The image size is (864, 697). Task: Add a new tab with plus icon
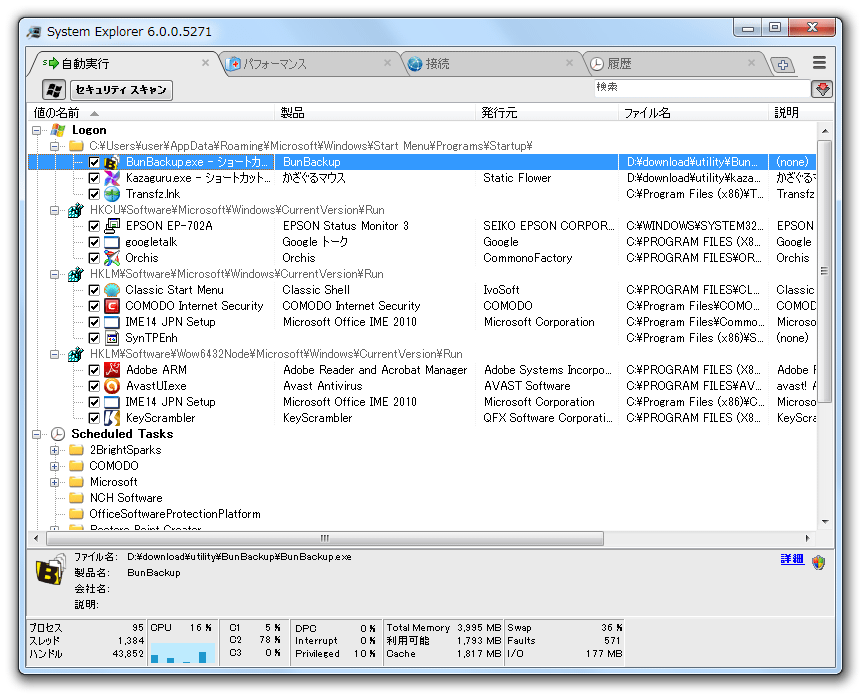[x=782, y=64]
